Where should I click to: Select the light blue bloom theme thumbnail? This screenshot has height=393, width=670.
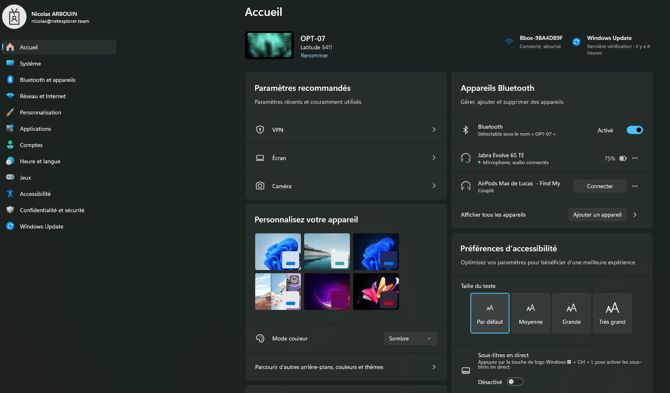278,252
